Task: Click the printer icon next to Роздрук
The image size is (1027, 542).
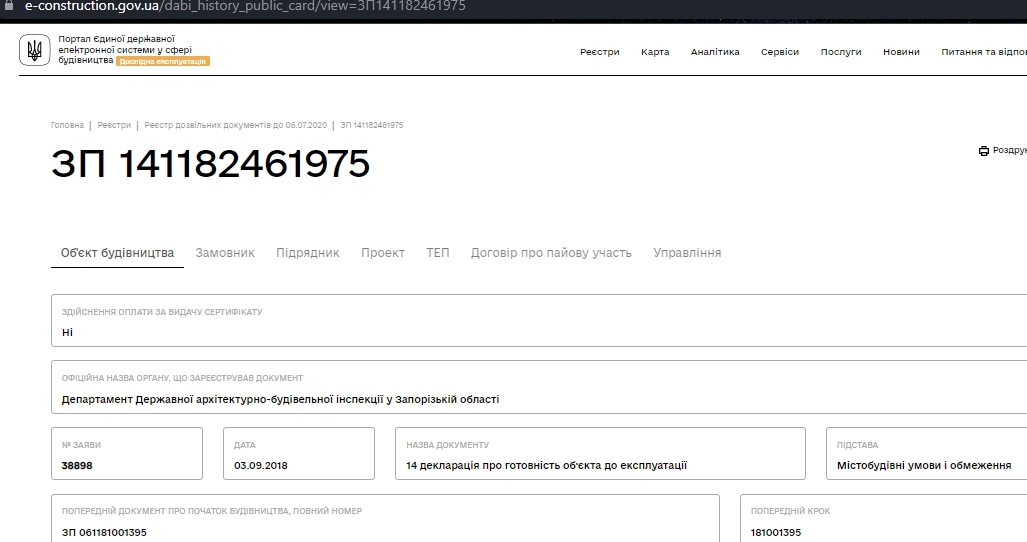Action: pos(984,151)
